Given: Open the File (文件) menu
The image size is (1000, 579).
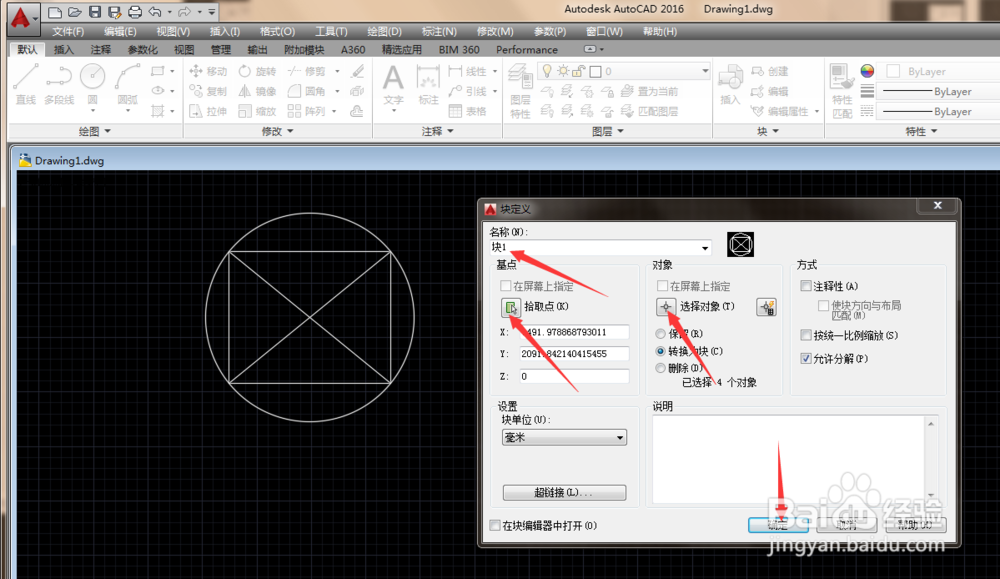Looking at the screenshot, I should click(68, 31).
